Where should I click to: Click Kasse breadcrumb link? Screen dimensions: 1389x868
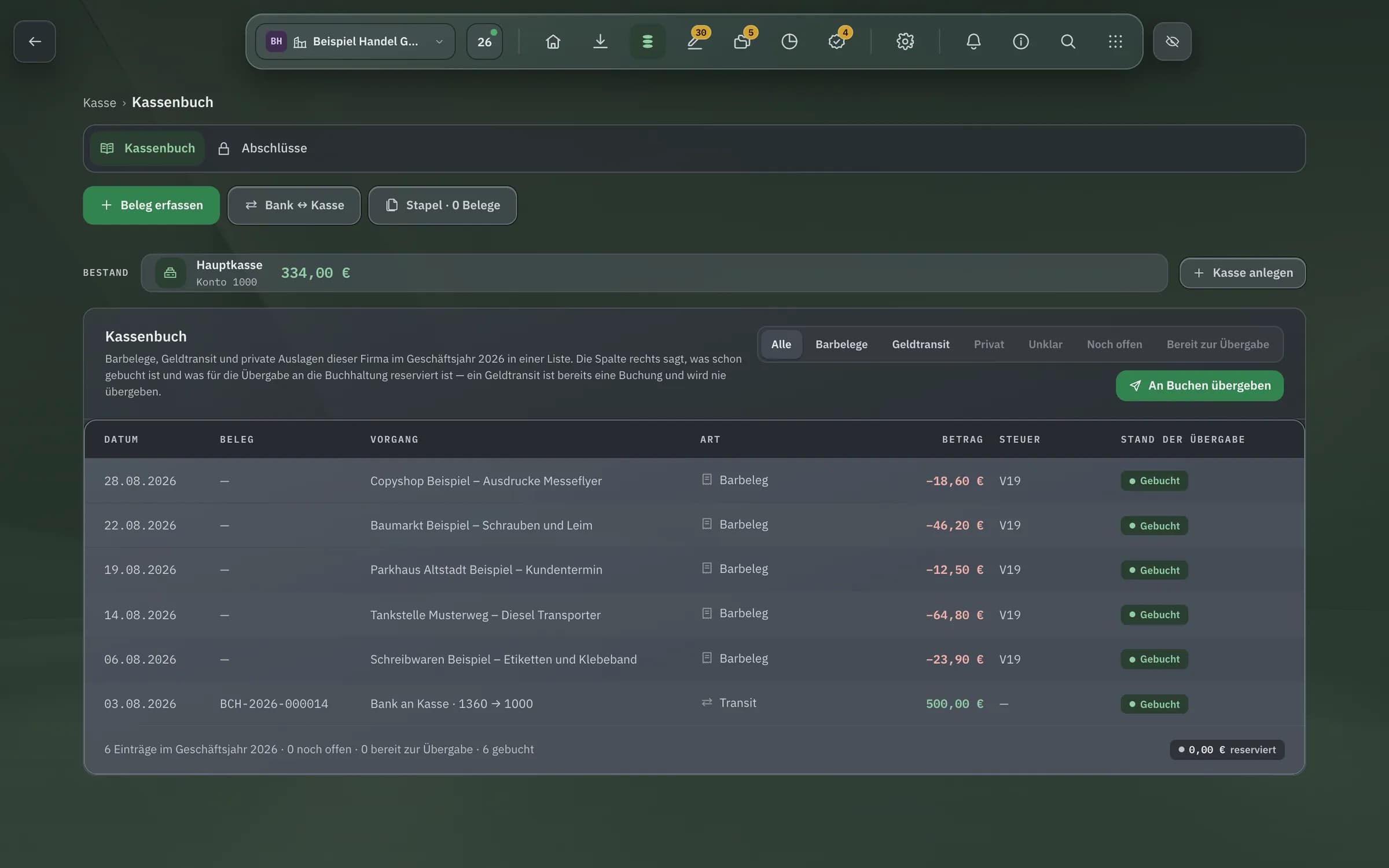tap(100, 102)
